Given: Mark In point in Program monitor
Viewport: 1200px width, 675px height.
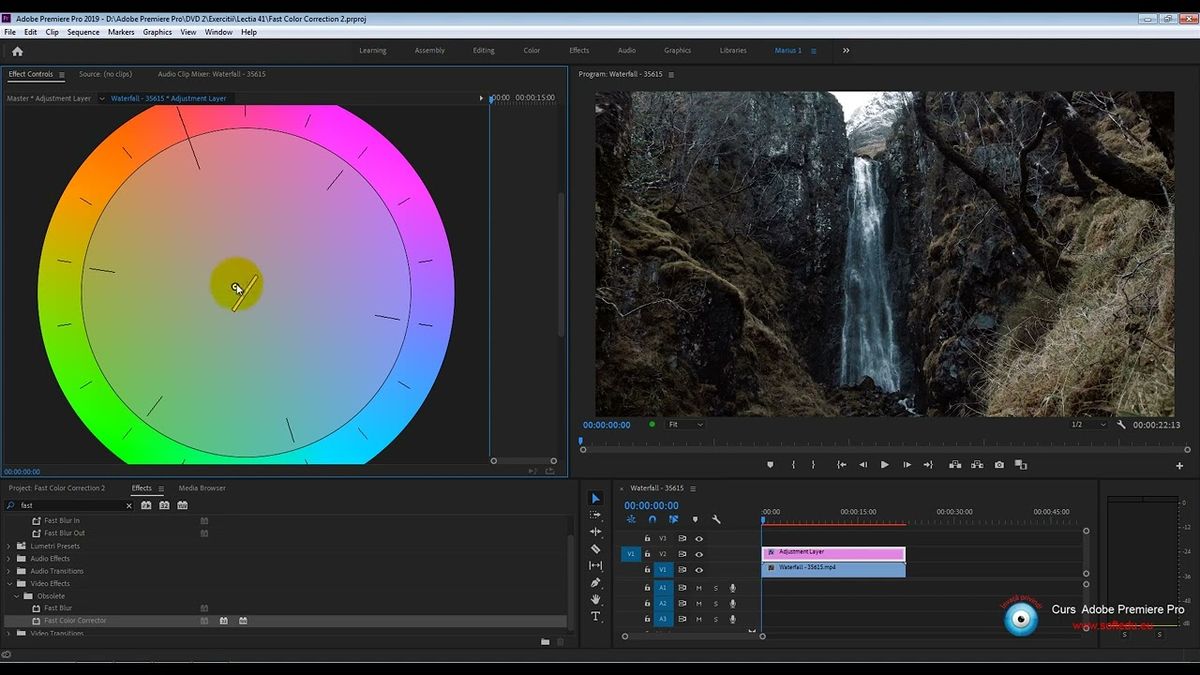Looking at the screenshot, I should coord(793,465).
